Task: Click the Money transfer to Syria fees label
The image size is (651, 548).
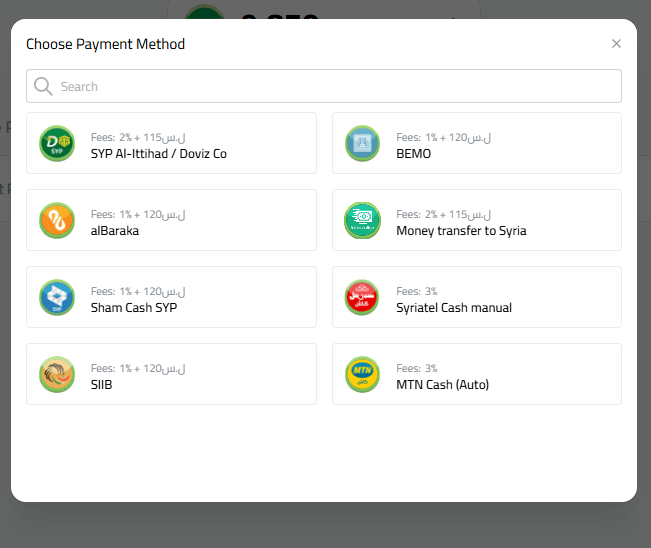Action: point(443,215)
